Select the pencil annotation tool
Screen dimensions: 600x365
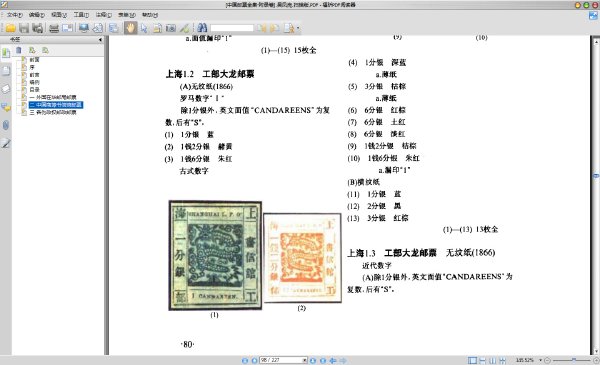(x=184, y=28)
